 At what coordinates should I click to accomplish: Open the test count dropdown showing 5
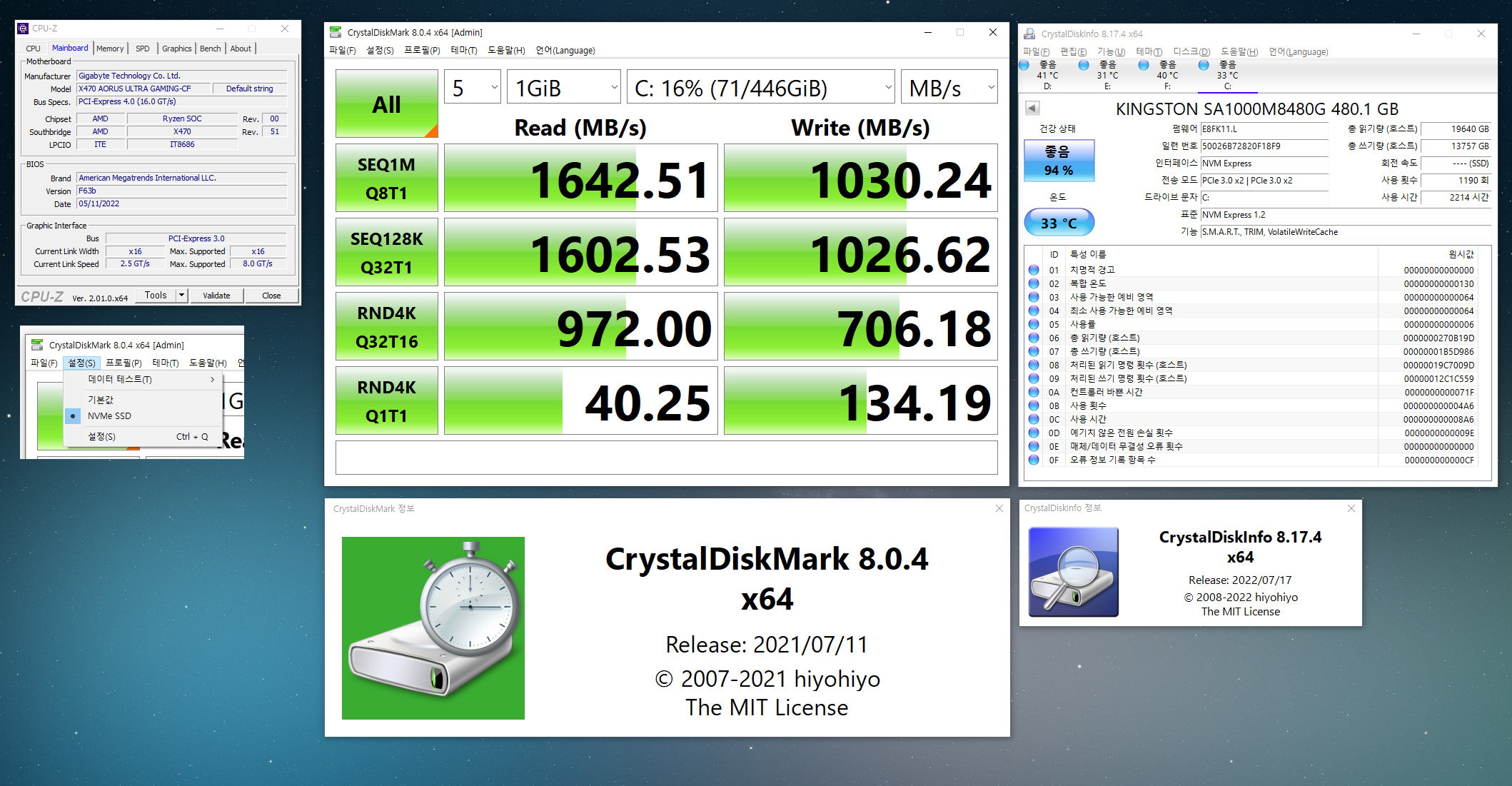[x=473, y=87]
